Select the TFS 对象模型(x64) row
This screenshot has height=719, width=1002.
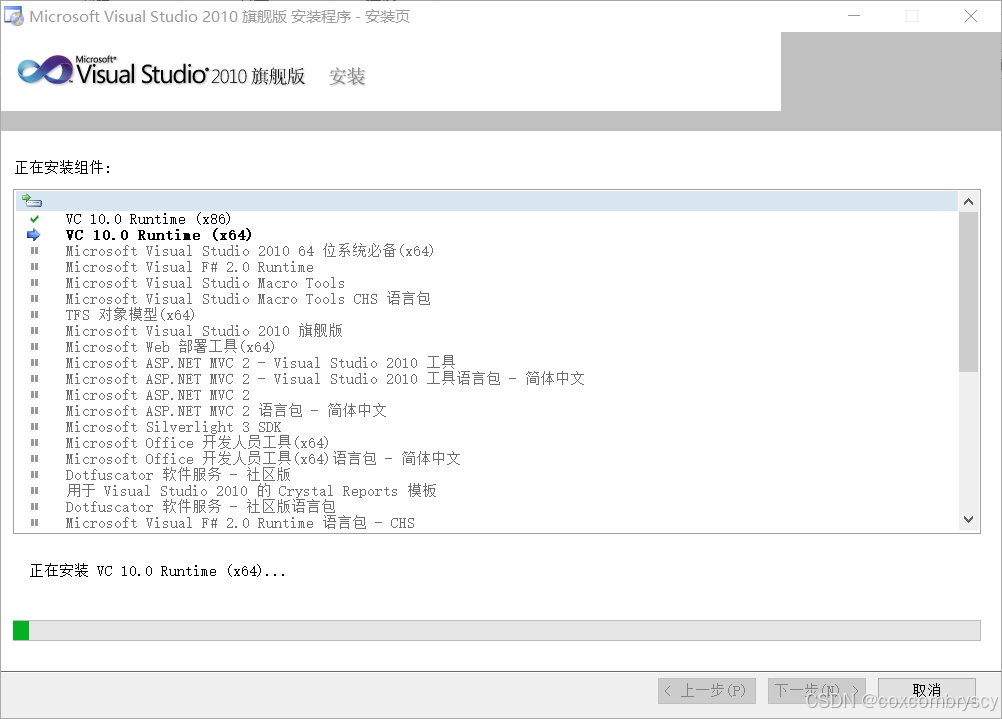coord(130,315)
